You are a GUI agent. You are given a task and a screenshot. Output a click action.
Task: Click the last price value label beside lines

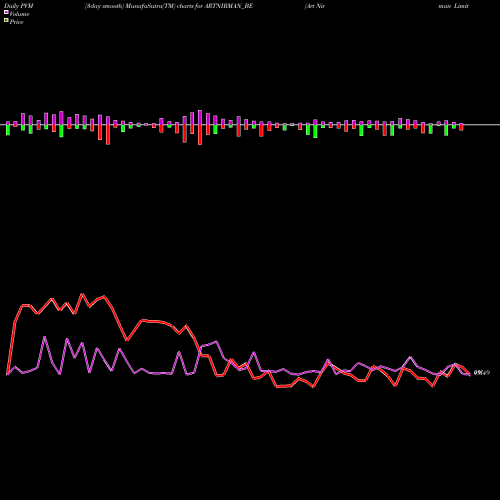(482, 373)
